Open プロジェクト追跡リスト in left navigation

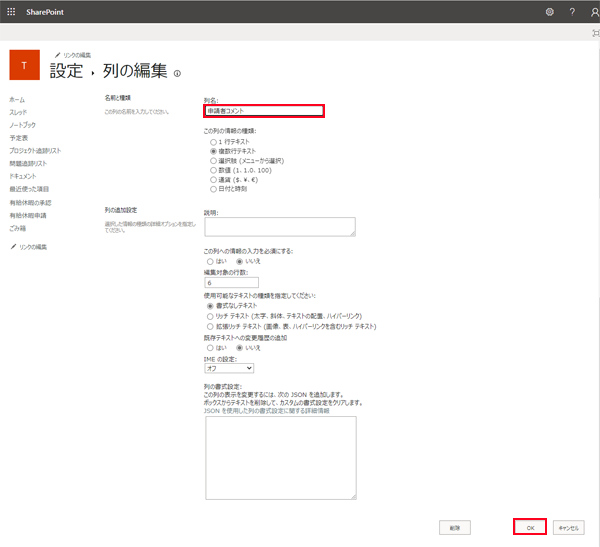(35, 151)
